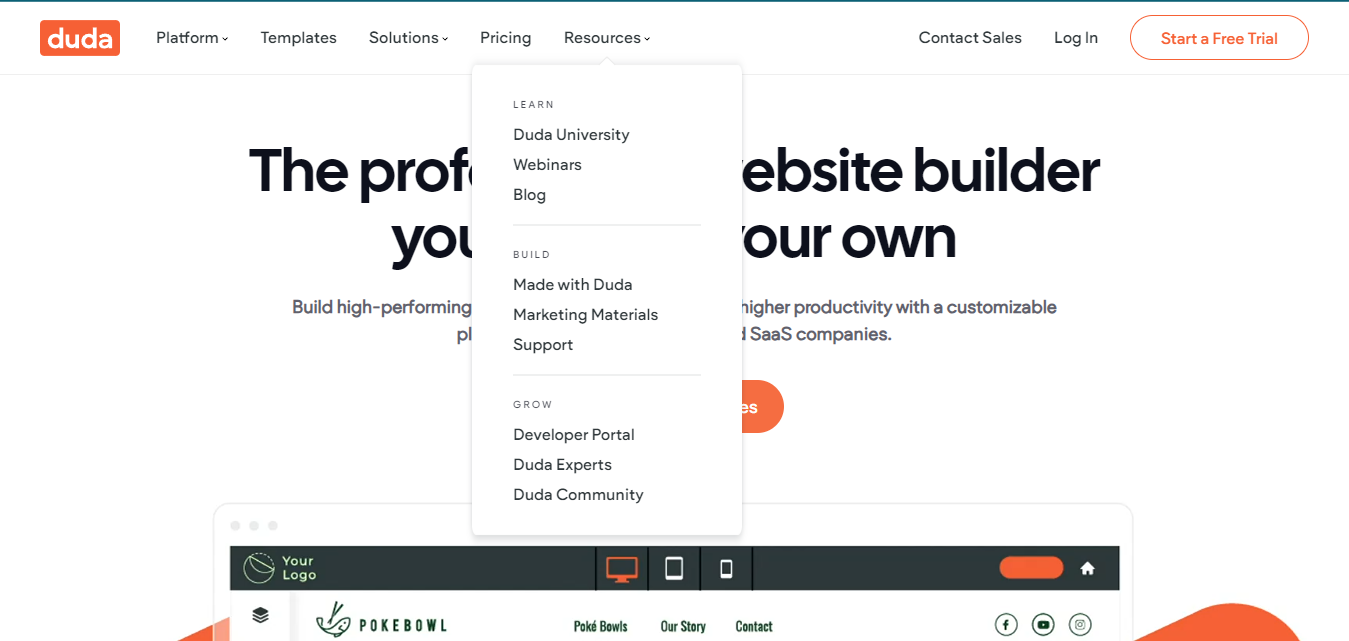This screenshot has height=641, width=1349.
Task: Open the Duda University link
Action: coord(571,134)
